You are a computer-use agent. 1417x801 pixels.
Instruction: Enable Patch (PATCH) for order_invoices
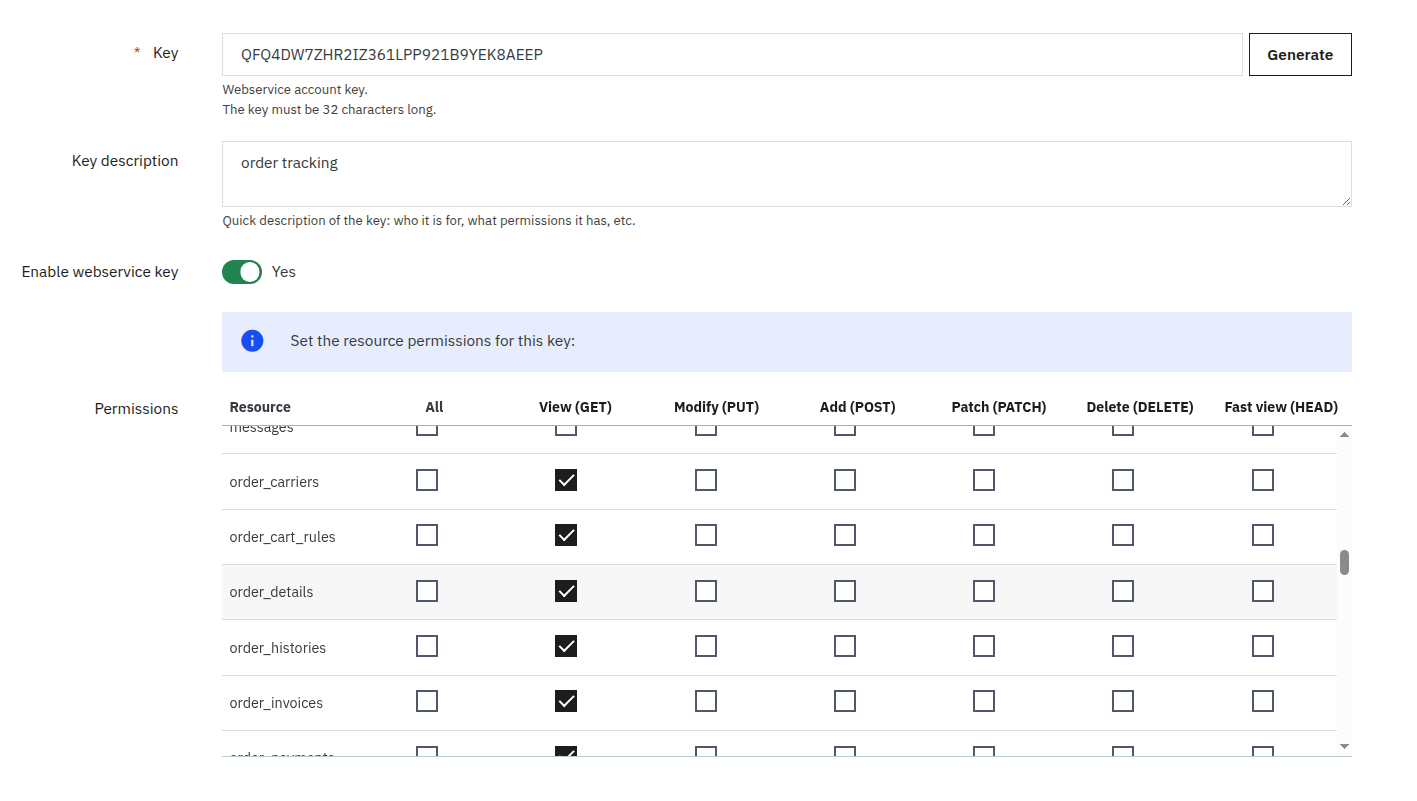coord(984,701)
